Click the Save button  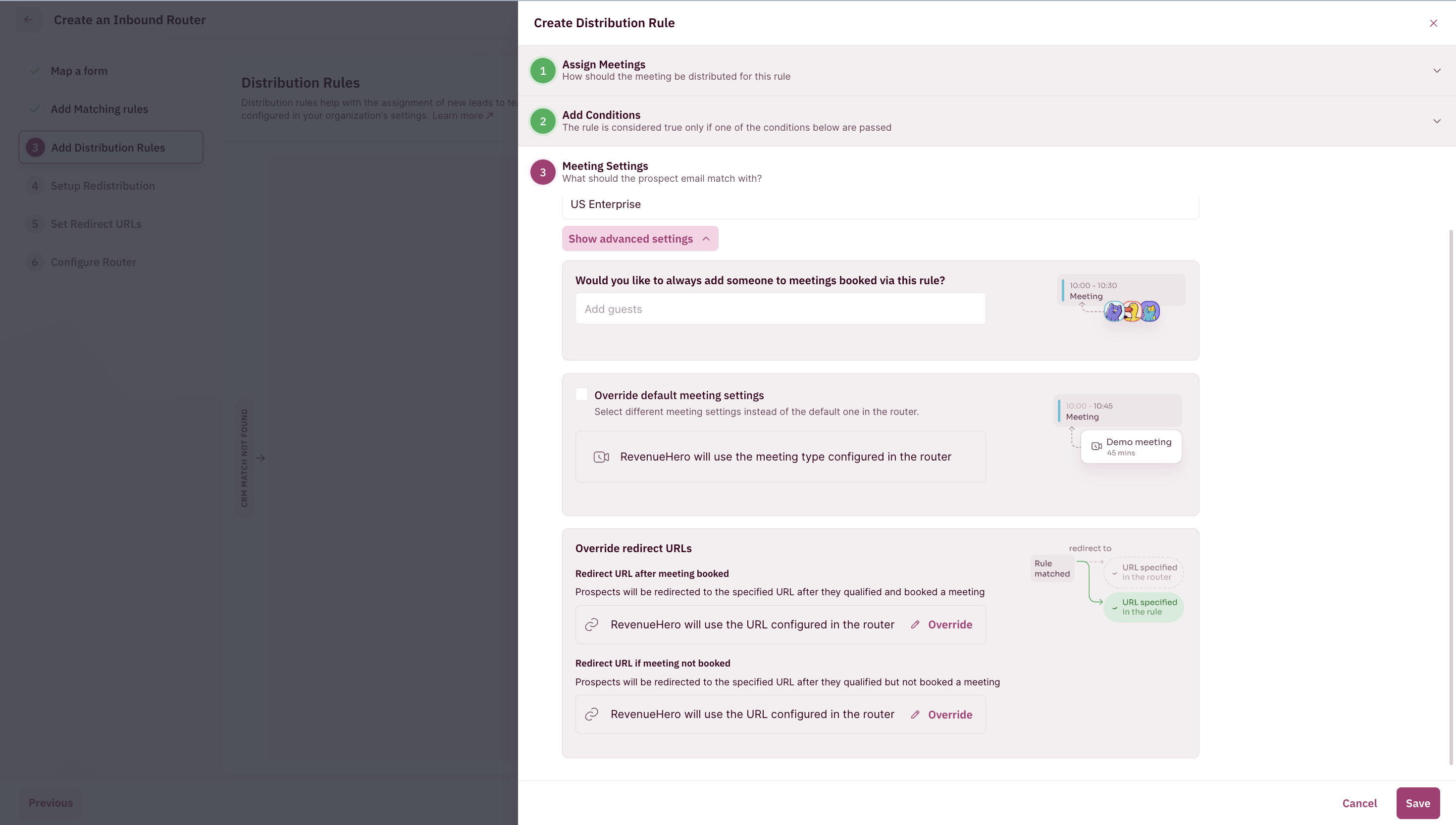[x=1417, y=803]
